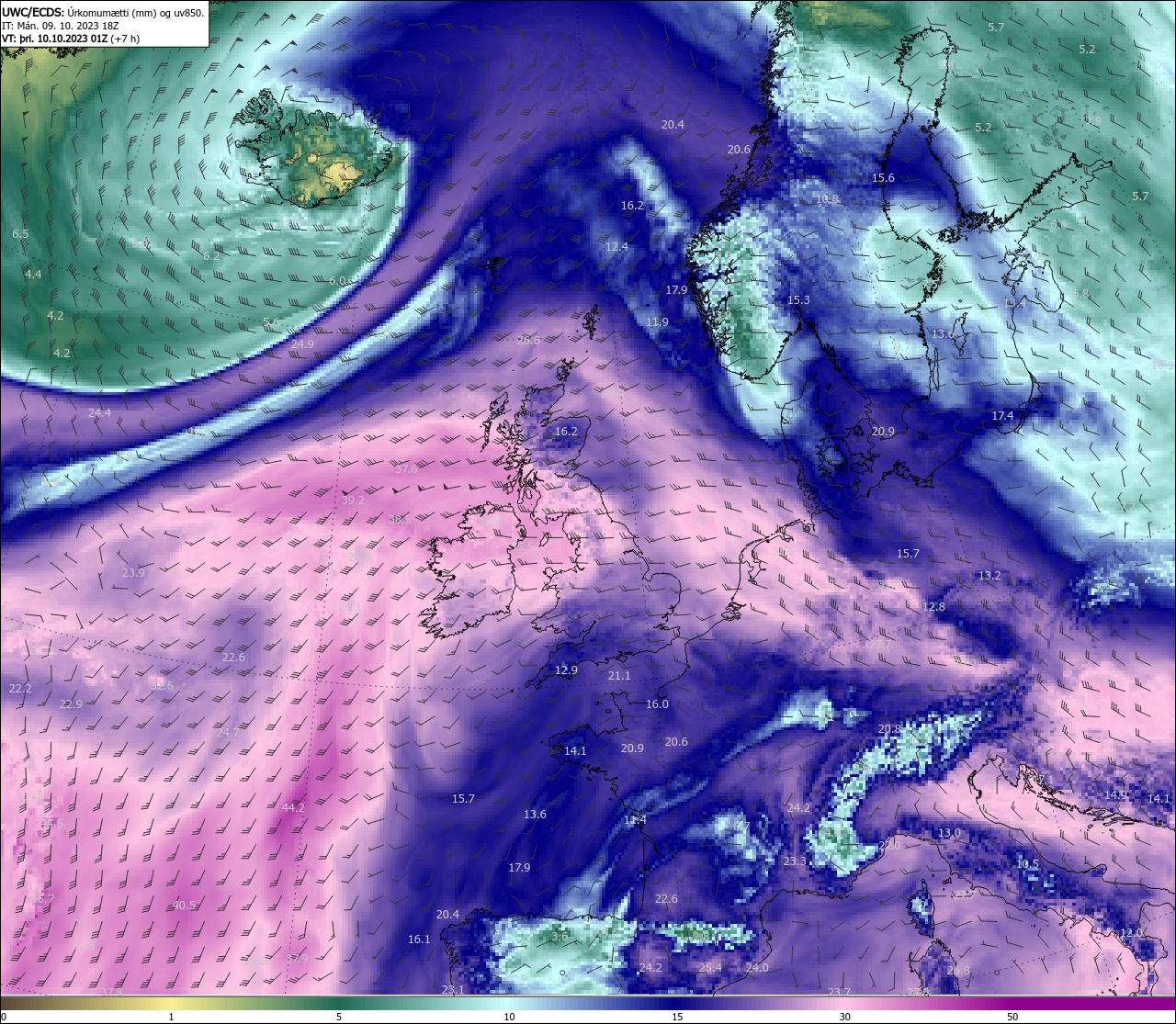
Task: Click the 4.4 value label
Action: pyautogui.click(x=33, y=275)
